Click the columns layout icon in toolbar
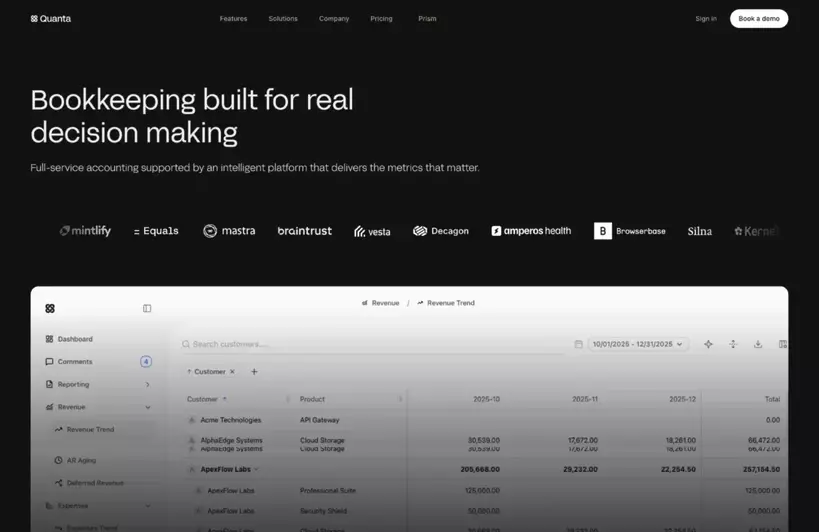The image size is (819, 532). (782, 344)
